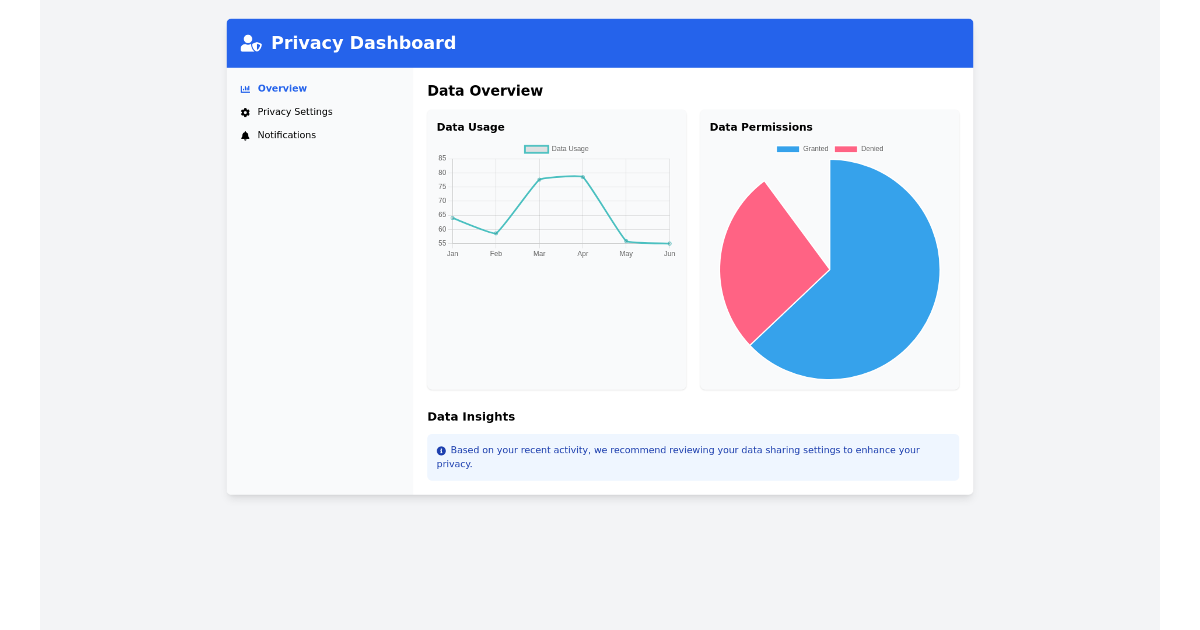Click the Apr data point on the usage line
This screenshot has height=630, width=1200.
(583, 177)
